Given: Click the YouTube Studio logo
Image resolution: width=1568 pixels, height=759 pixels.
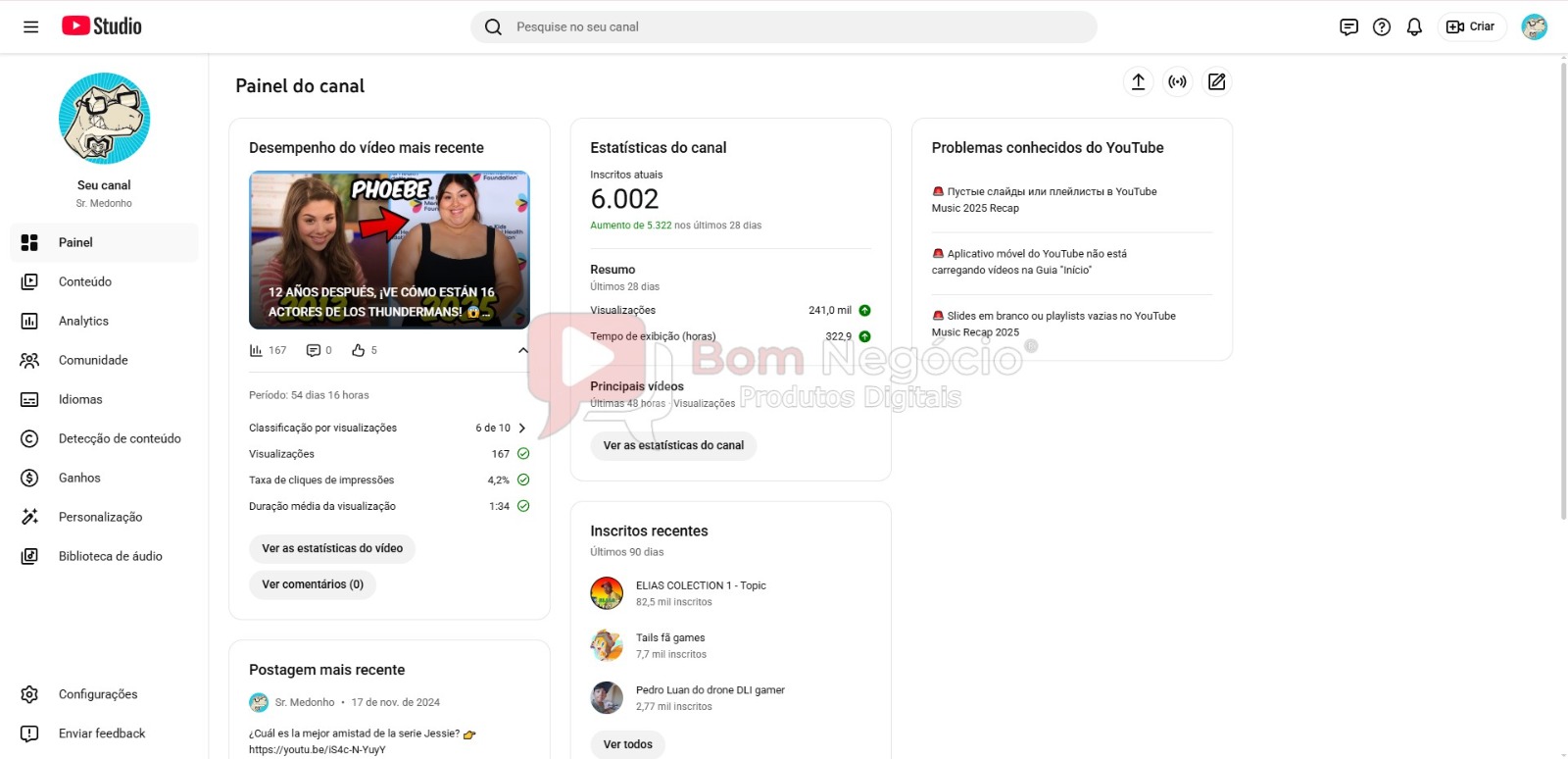Looking at the screenshot, I should (x=102, y=26).
